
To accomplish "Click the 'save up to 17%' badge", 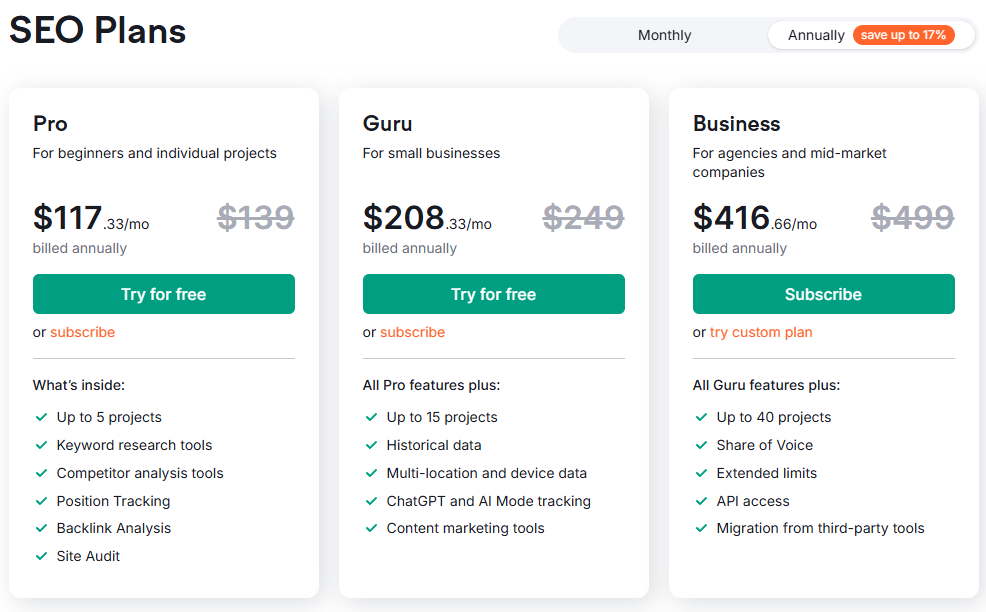I will tap(903, 35).
